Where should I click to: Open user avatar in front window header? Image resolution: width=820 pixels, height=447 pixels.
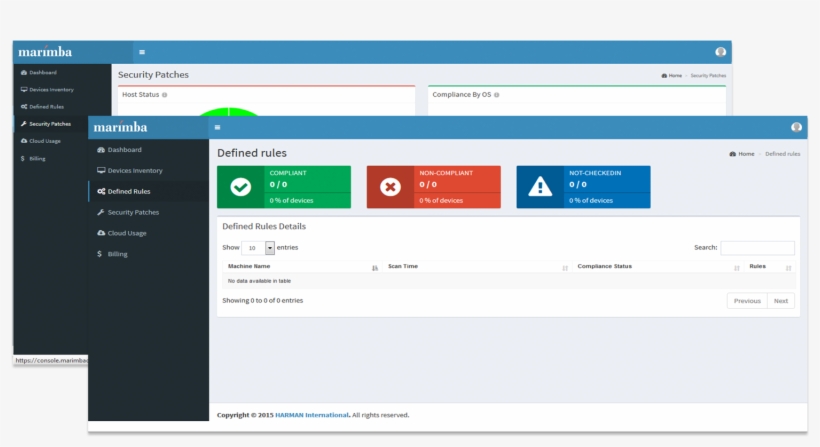point(796,127)
